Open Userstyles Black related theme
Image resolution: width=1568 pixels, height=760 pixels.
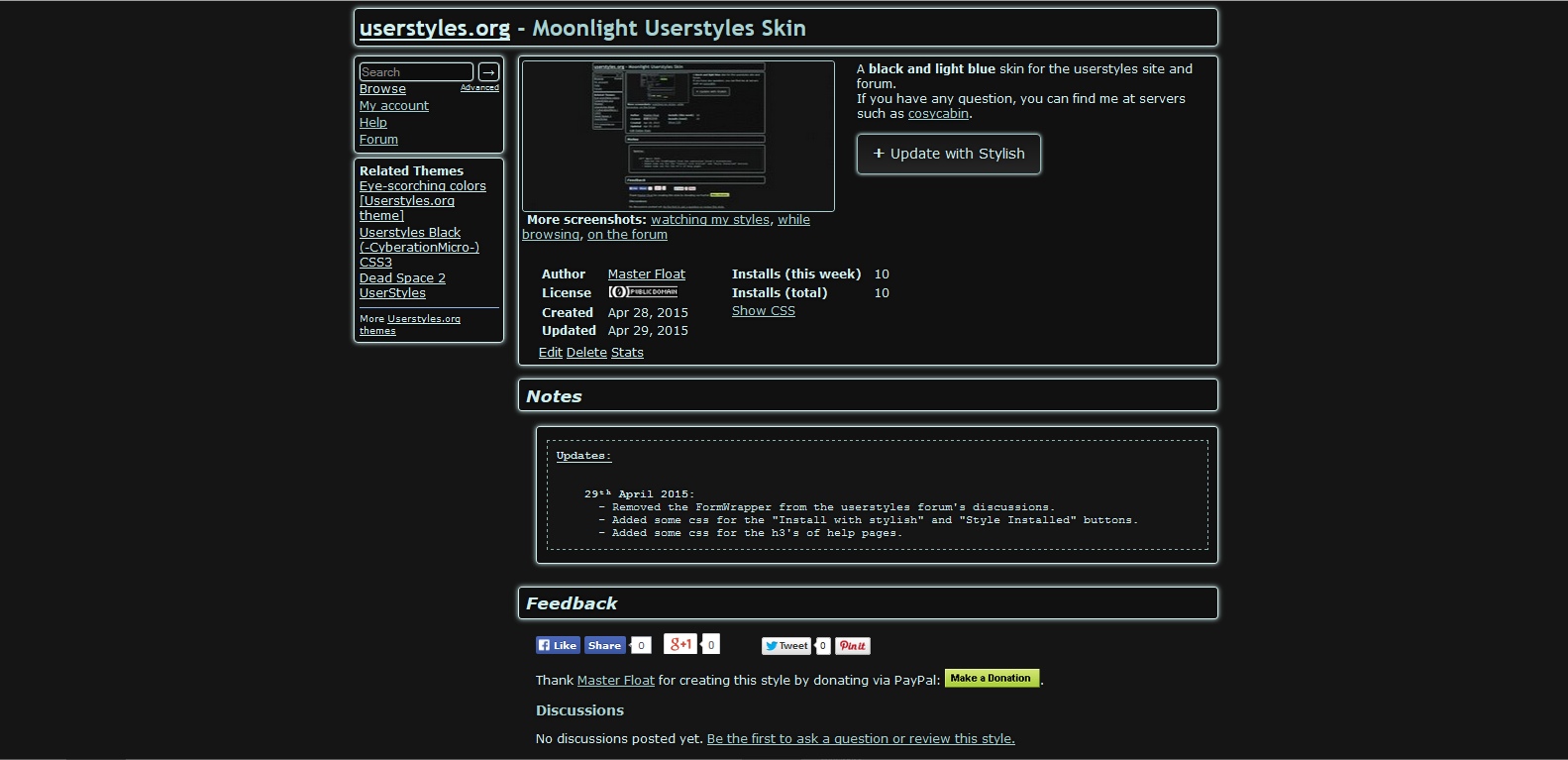(419, 248)
